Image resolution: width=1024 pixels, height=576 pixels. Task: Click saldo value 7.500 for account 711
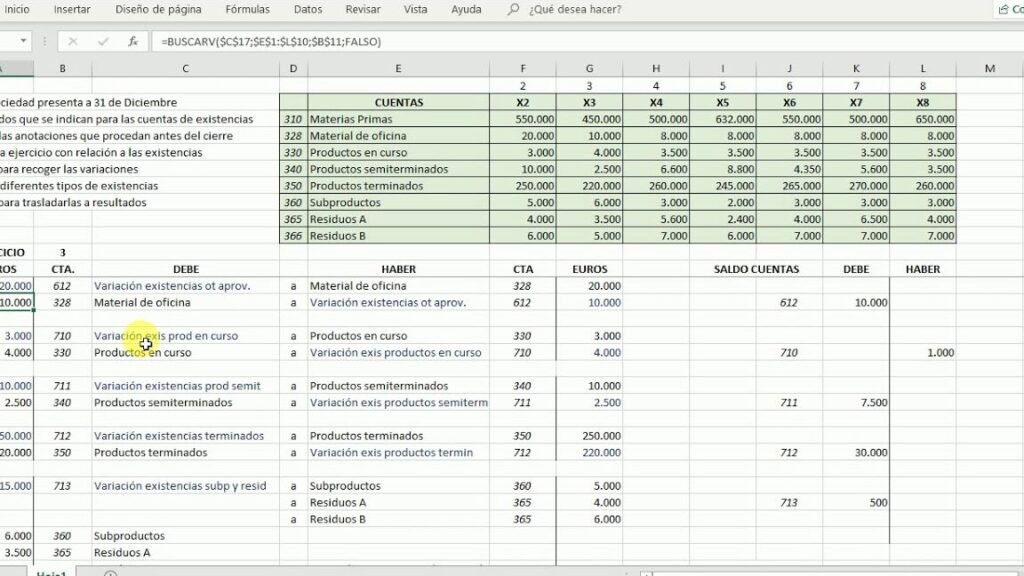(856, 402)
